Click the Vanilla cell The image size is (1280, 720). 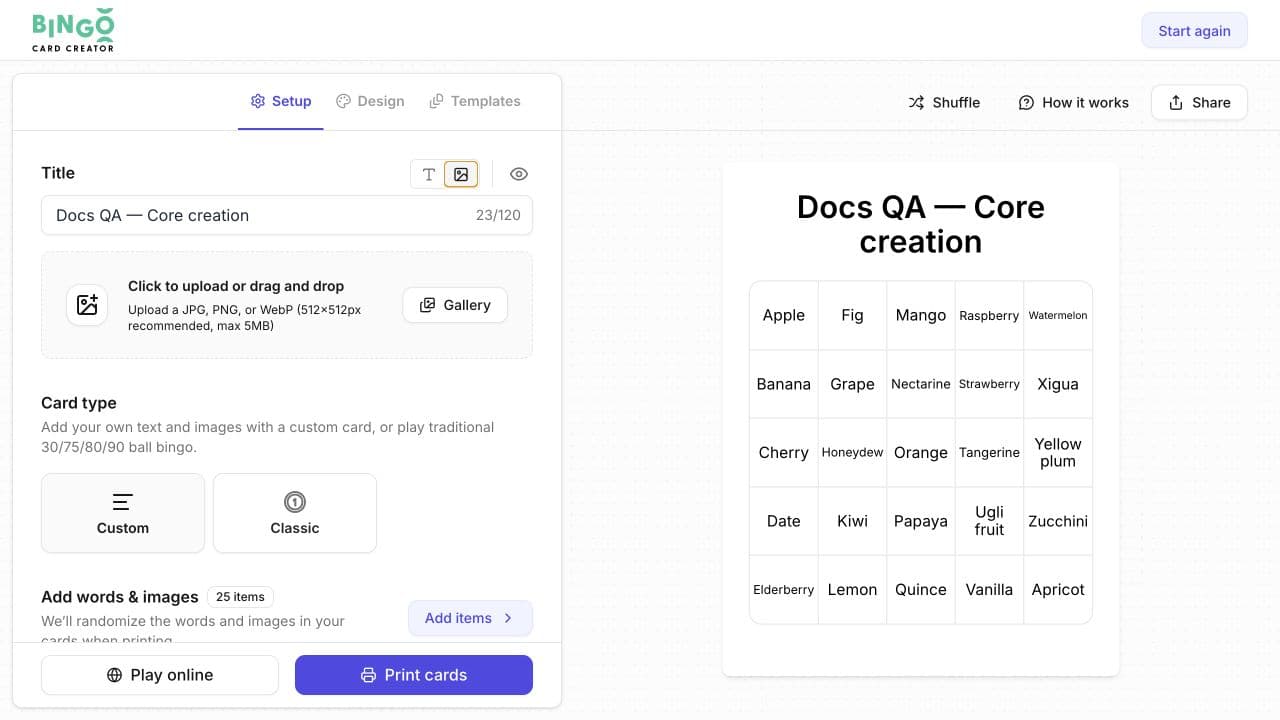(989, 590)
